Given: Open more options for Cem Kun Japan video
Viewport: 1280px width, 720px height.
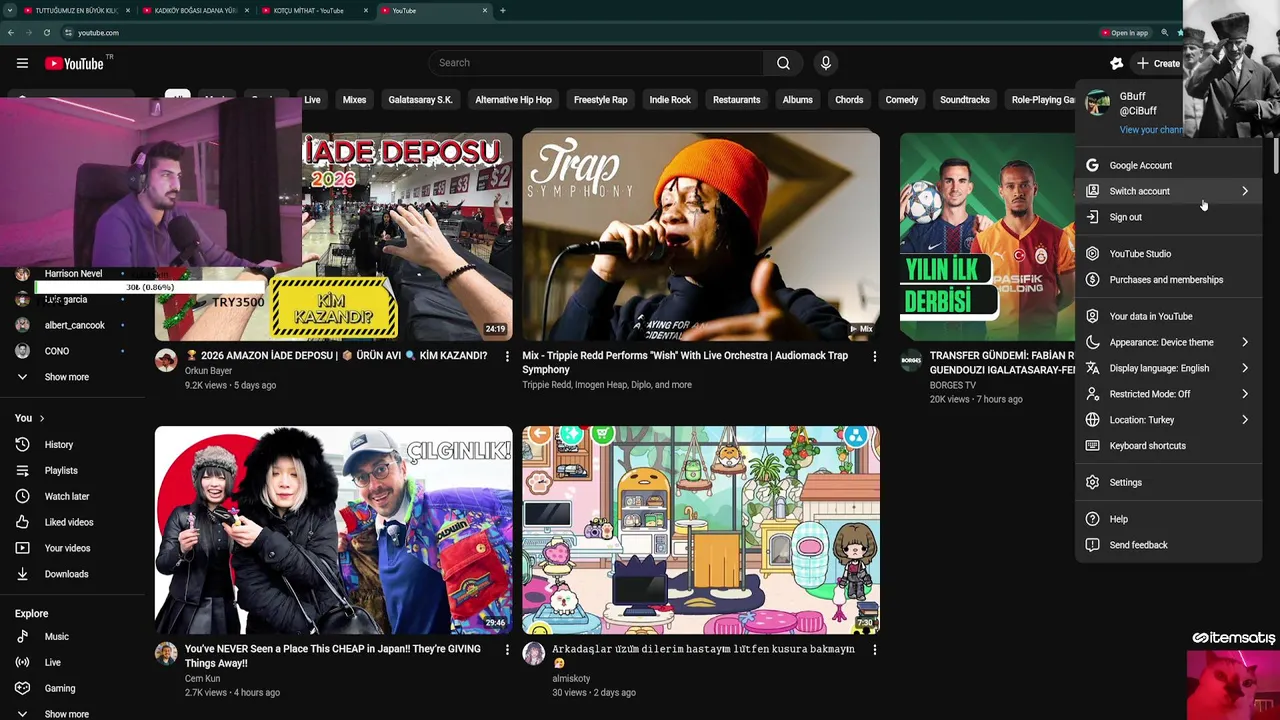Looking at the screenshot, I should click(507, 650).
